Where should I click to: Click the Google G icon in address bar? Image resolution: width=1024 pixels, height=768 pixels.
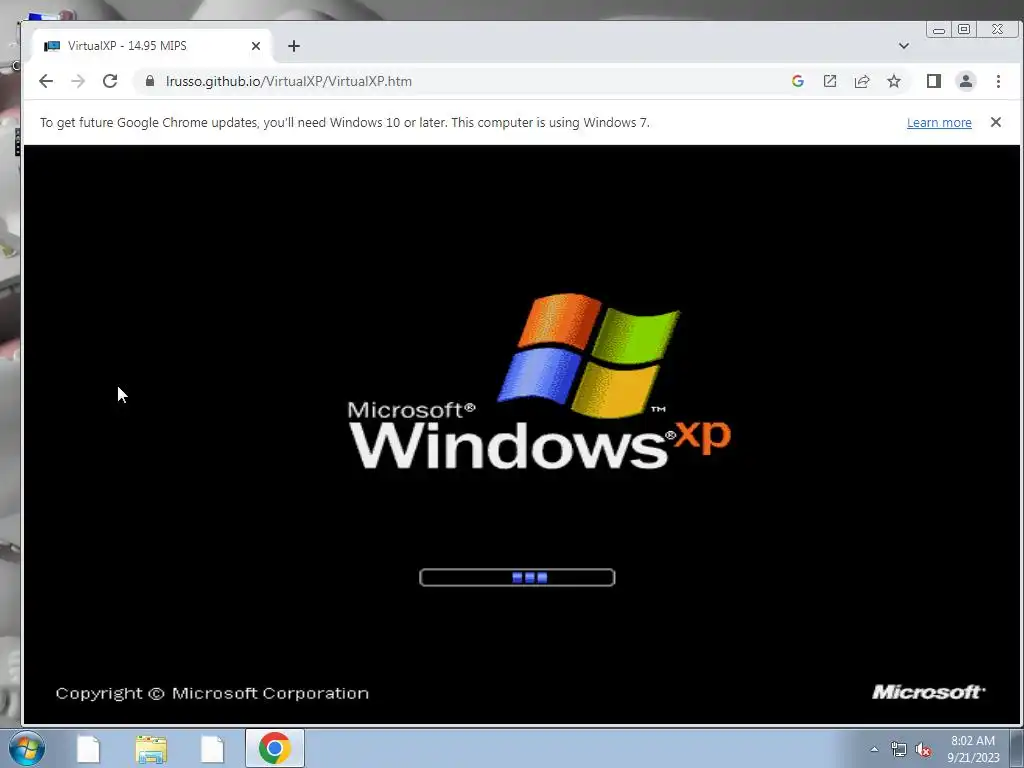(797, 81)
